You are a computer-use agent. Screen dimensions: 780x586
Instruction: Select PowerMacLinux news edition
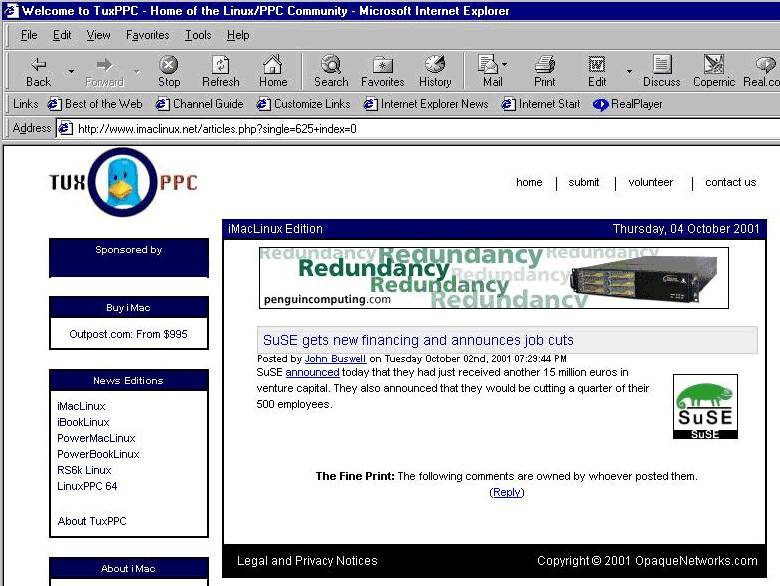pyautogui.click(x=96, y=438)
